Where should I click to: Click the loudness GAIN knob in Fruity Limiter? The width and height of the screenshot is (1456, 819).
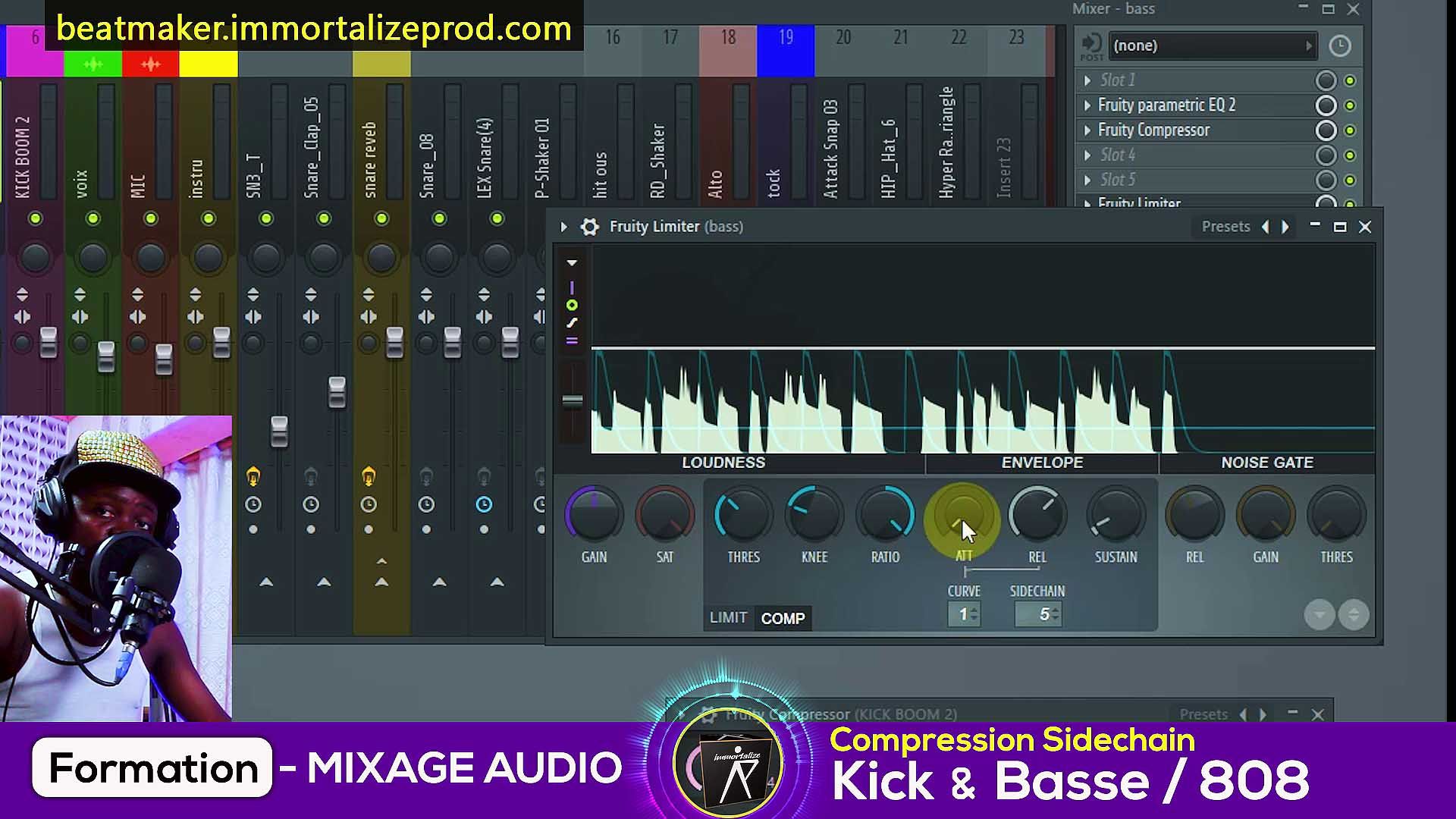594,516
